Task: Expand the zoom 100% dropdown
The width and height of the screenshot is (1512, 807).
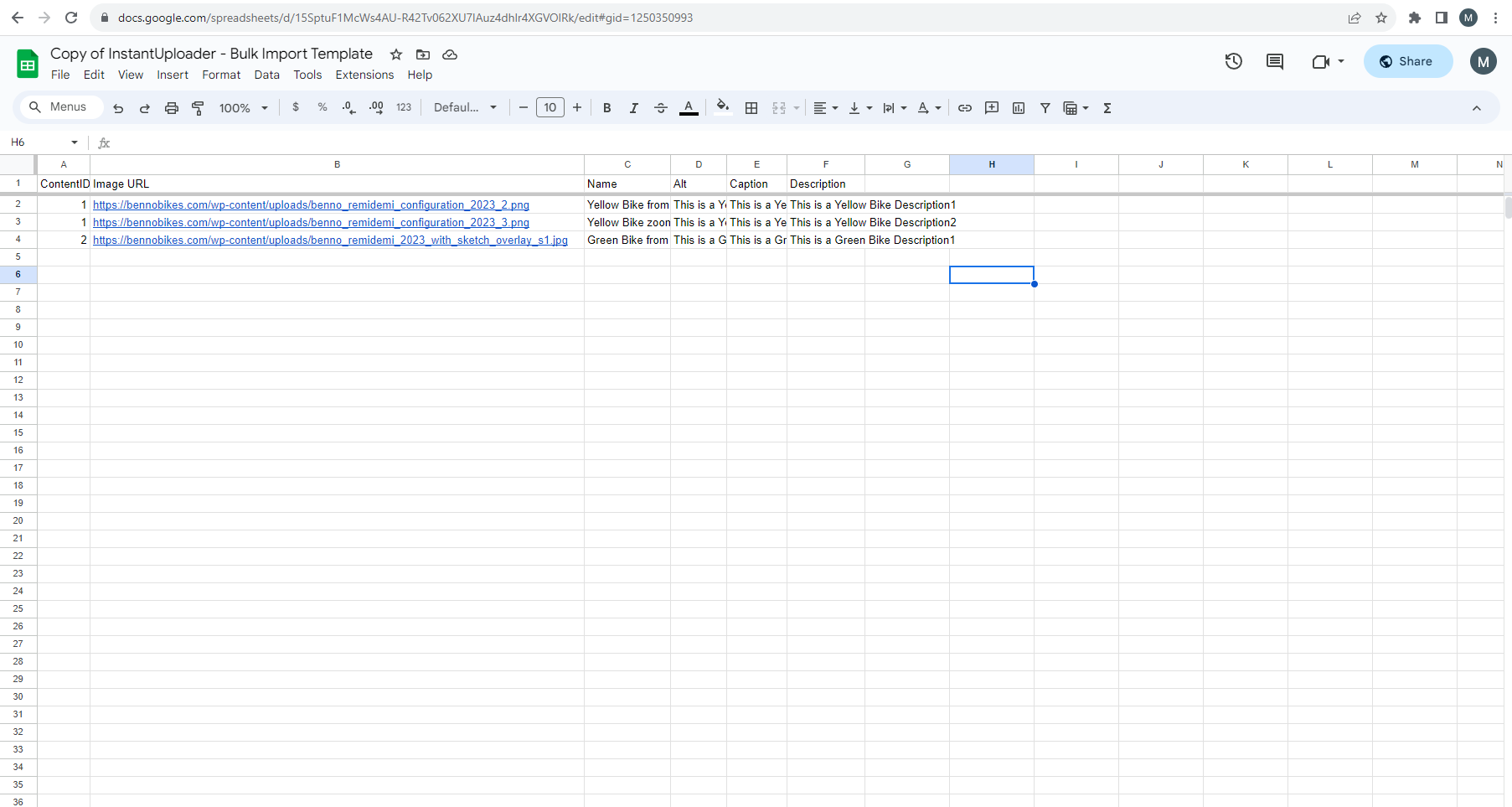Action: 243,108
